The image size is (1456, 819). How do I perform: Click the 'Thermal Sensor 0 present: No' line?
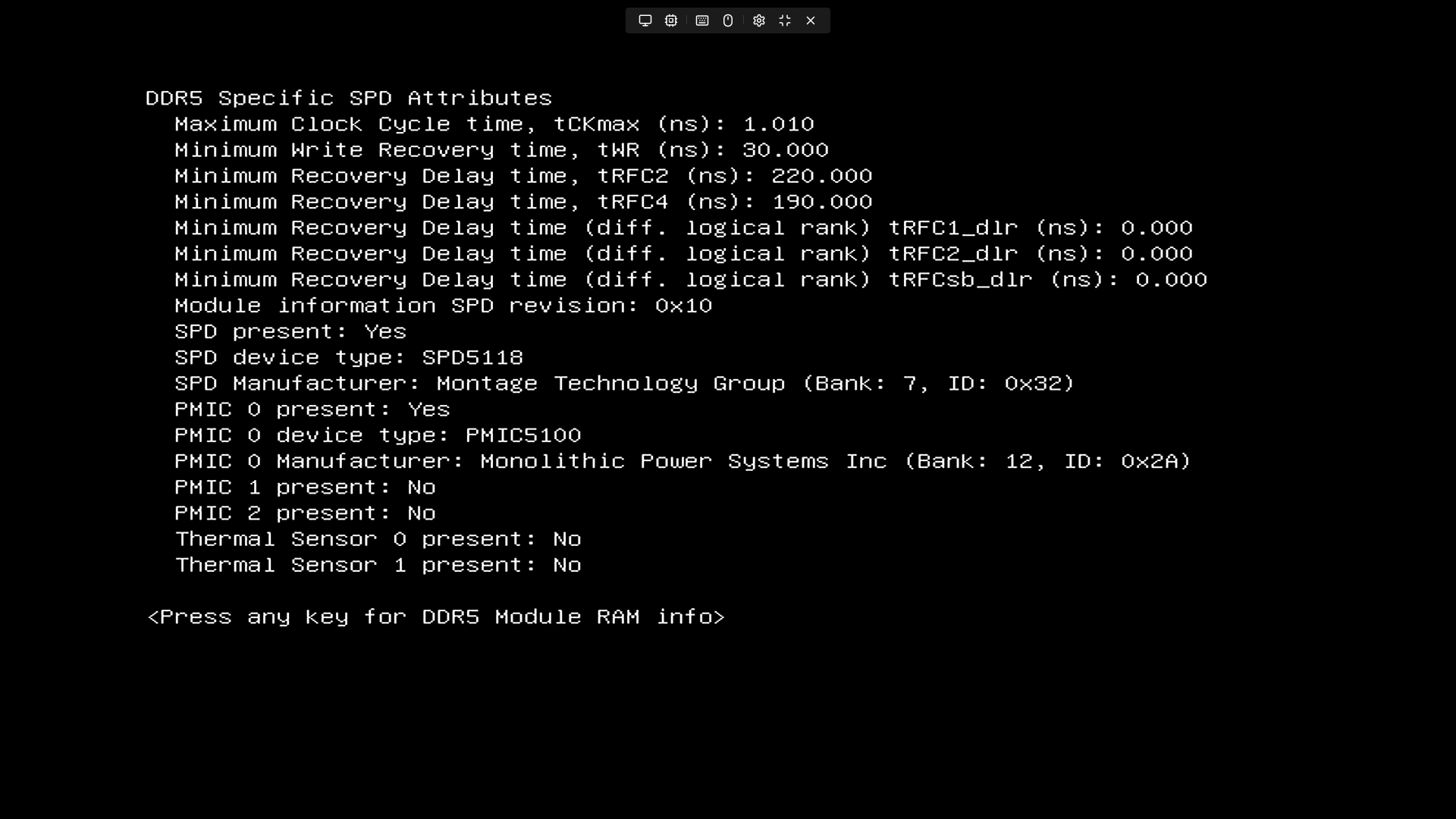tap(378, 539)
